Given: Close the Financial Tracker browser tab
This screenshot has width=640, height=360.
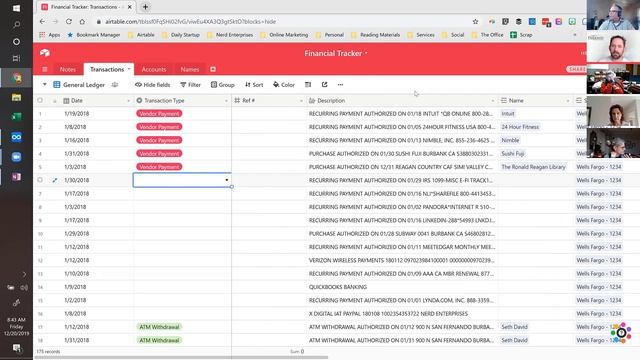Looking at the screenshot, I should click(130, 7).
